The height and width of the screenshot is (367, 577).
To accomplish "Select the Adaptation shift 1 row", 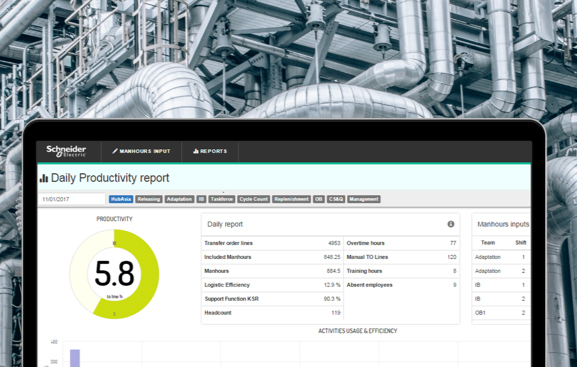I will (x=501, y=257).
